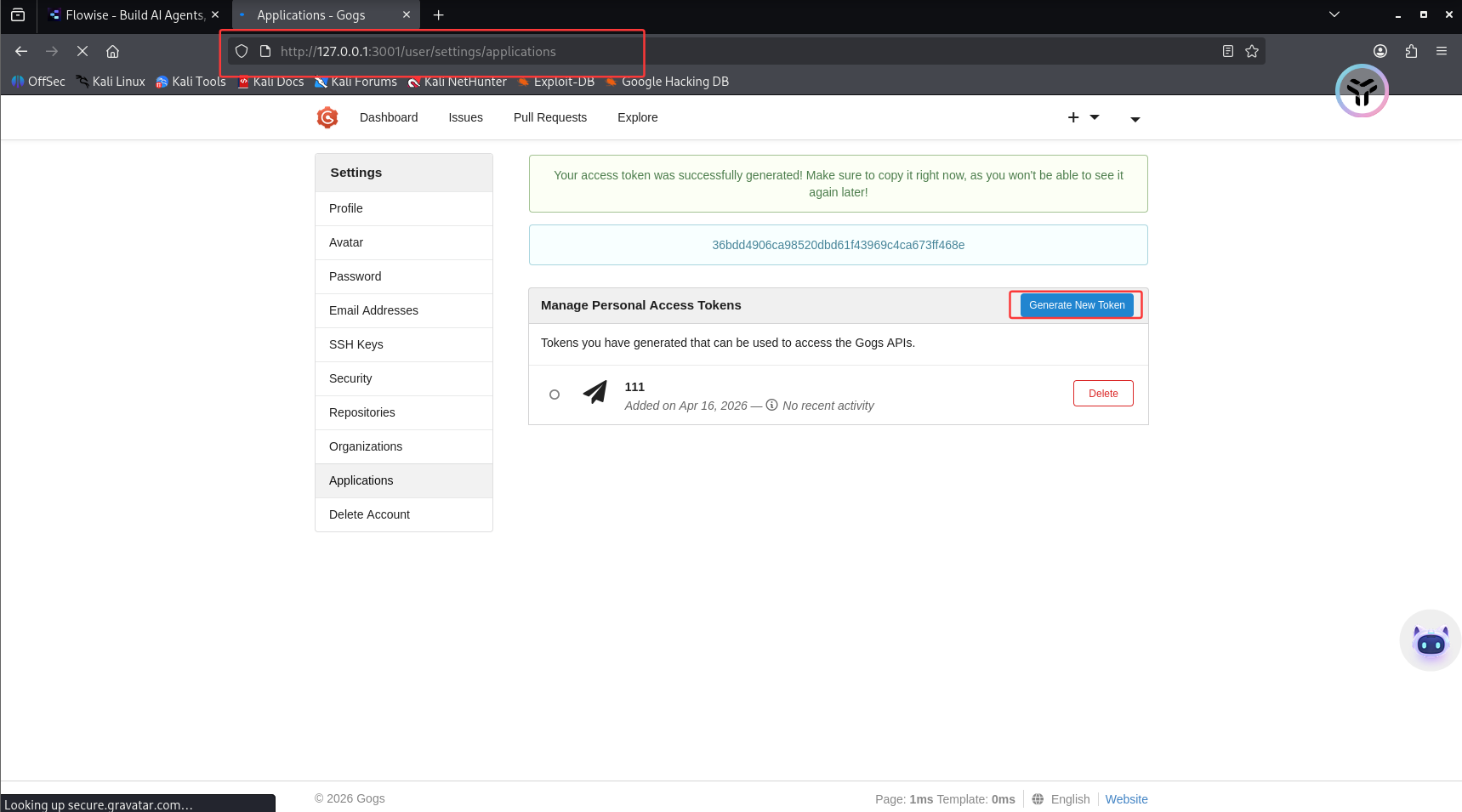Select the generated access token string
The width and height of the screenshot is (1462, 812).
pyautogui.click(x=838, y=245)
